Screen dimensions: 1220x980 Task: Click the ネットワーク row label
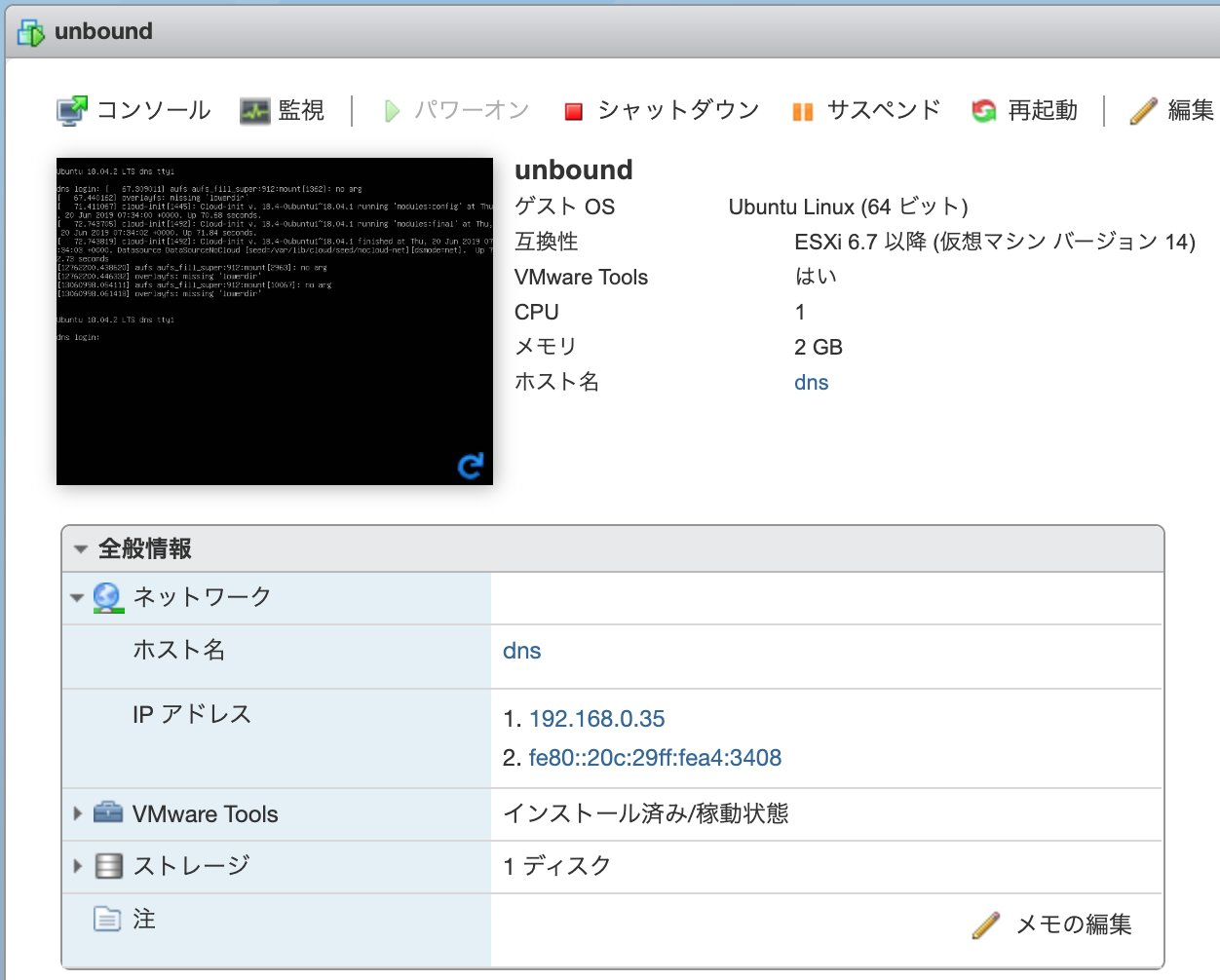202,597
